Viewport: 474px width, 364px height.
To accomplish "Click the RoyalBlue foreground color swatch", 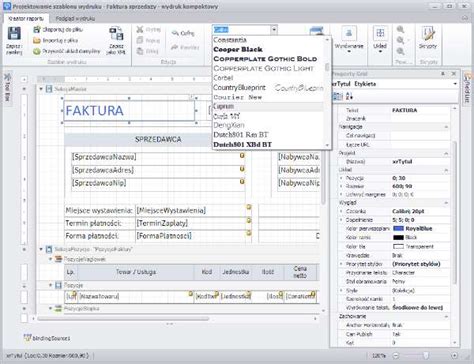I will tap(398, 229).
